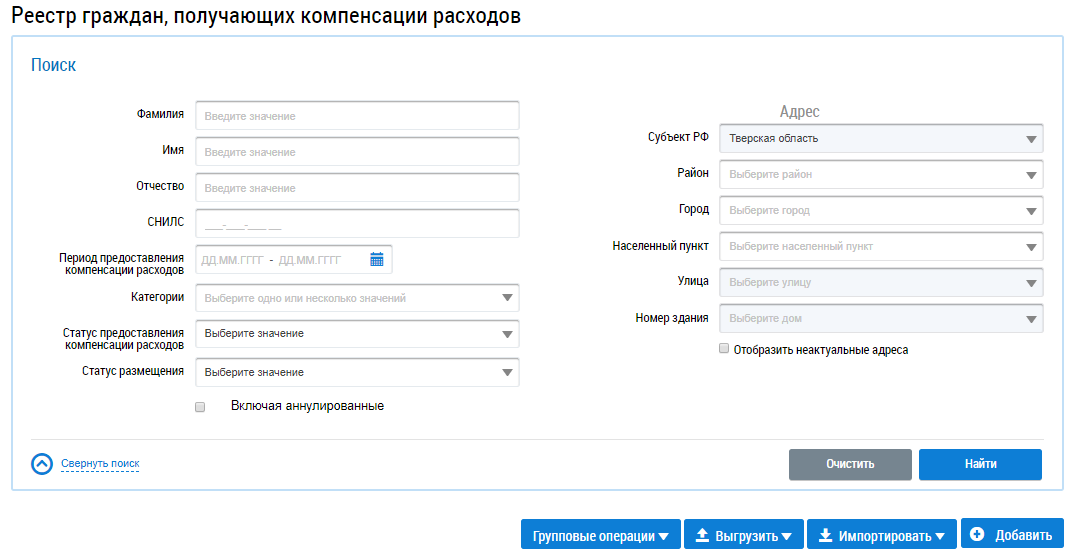Focus the Фамилия input field
Viewport: 1070px width, 554px height.
point(357,116)
